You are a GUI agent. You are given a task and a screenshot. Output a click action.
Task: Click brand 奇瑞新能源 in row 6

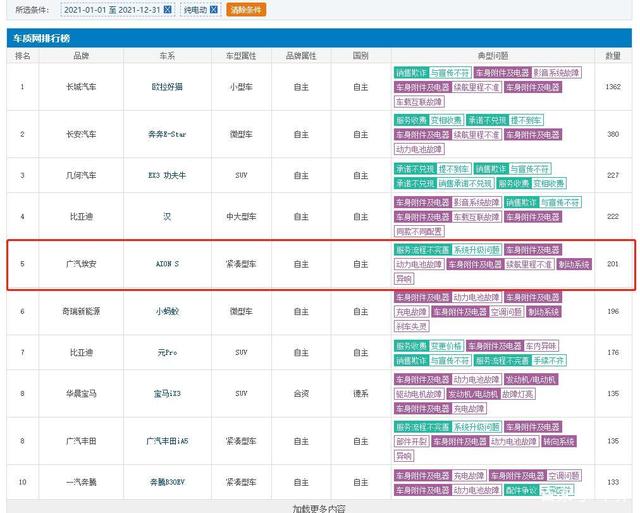81,311
